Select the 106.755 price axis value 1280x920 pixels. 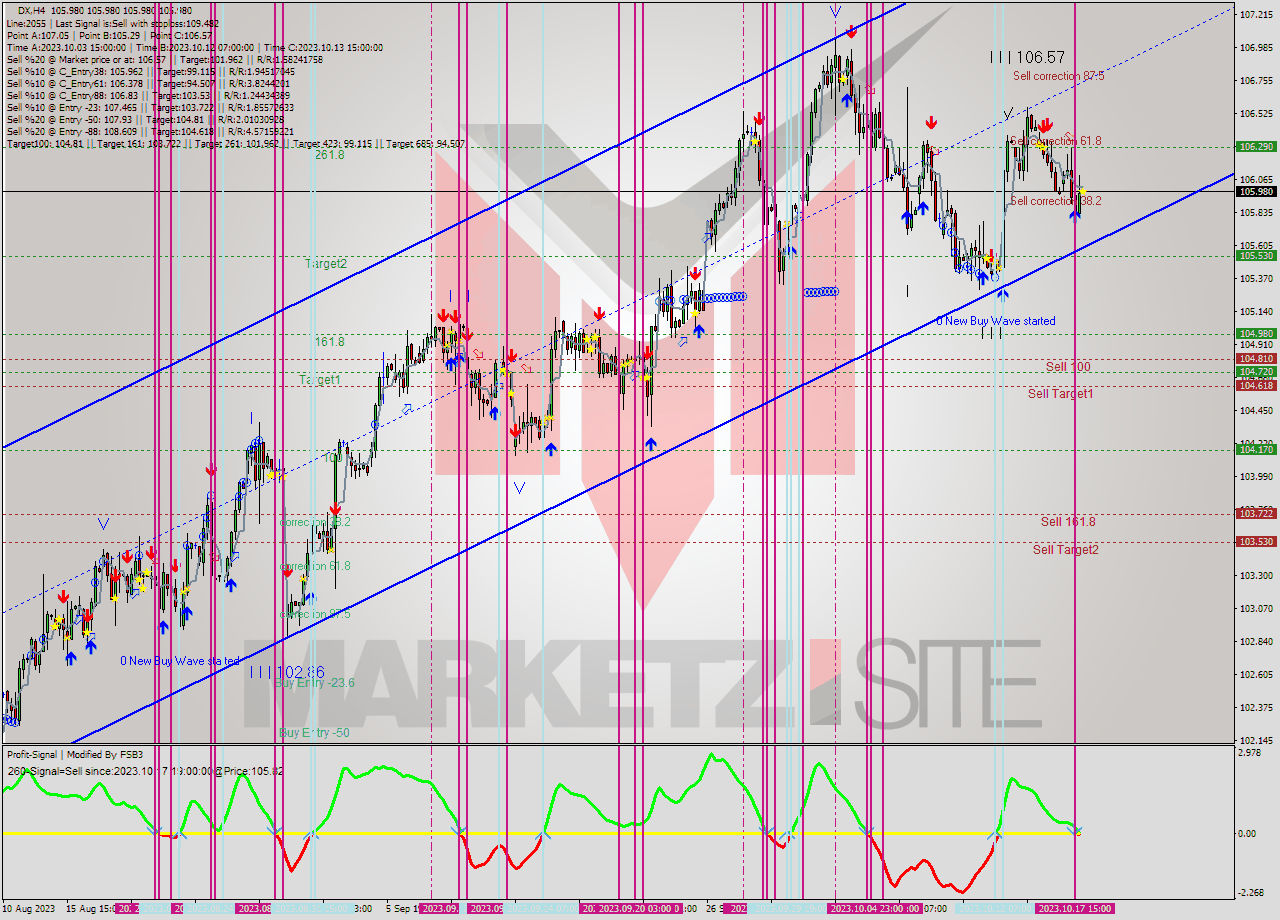point(1254,81)
